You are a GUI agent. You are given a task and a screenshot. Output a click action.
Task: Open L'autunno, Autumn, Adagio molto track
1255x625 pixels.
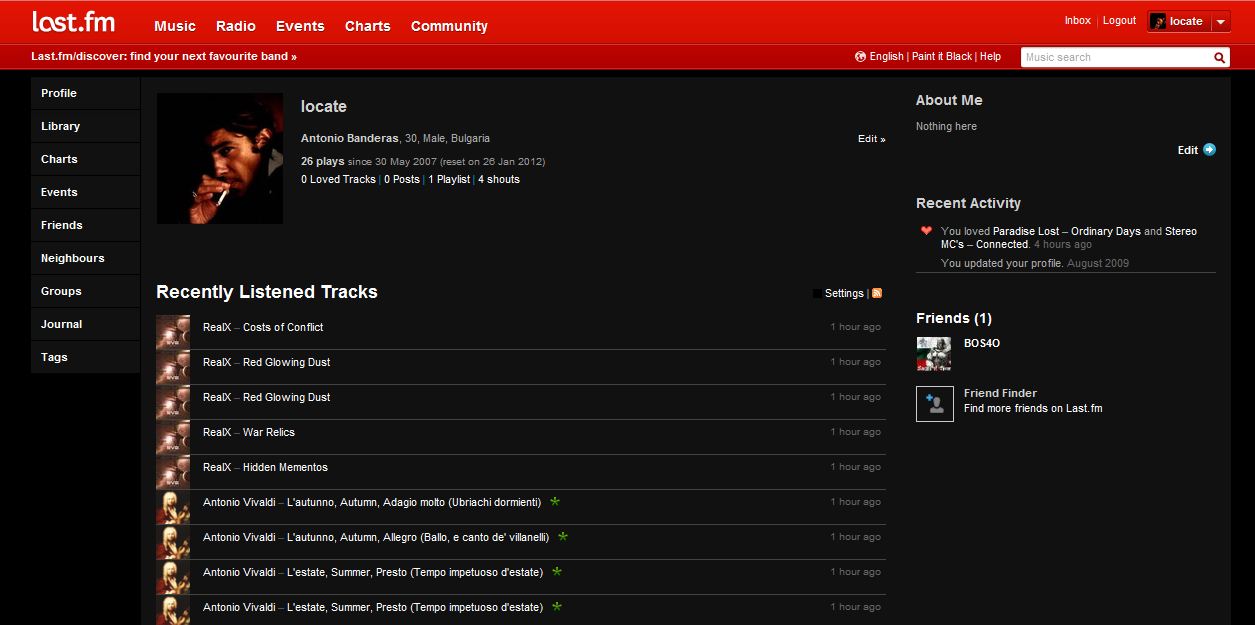(x=414, y=502)
